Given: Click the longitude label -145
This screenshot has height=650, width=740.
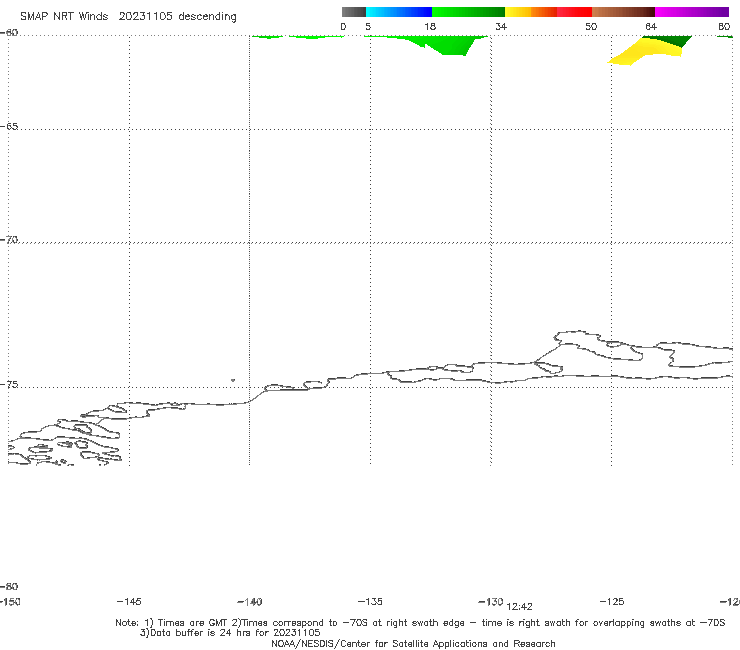Looking at the screenshot, I should tap(129, 601).
